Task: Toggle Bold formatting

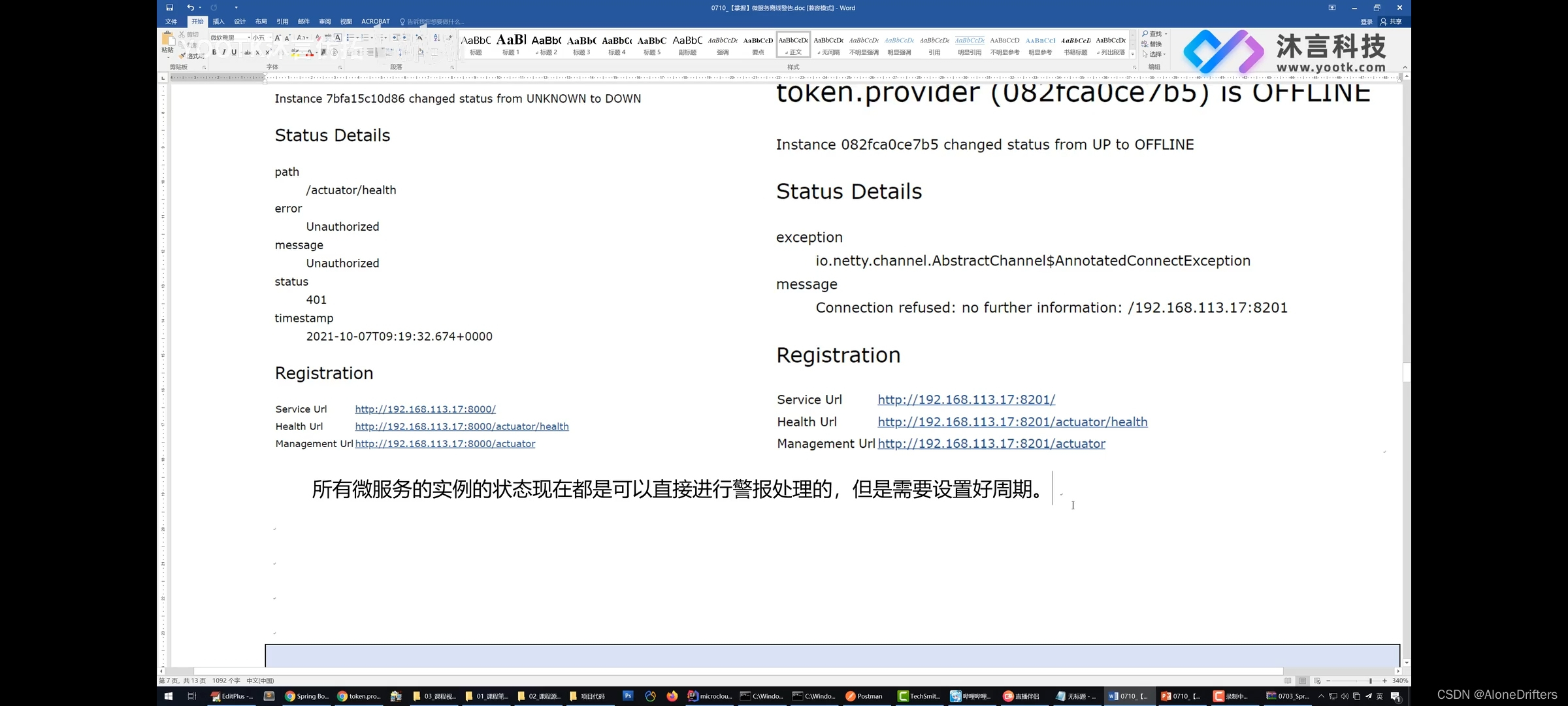Action: pyautogui.click(x=214, y=52)
